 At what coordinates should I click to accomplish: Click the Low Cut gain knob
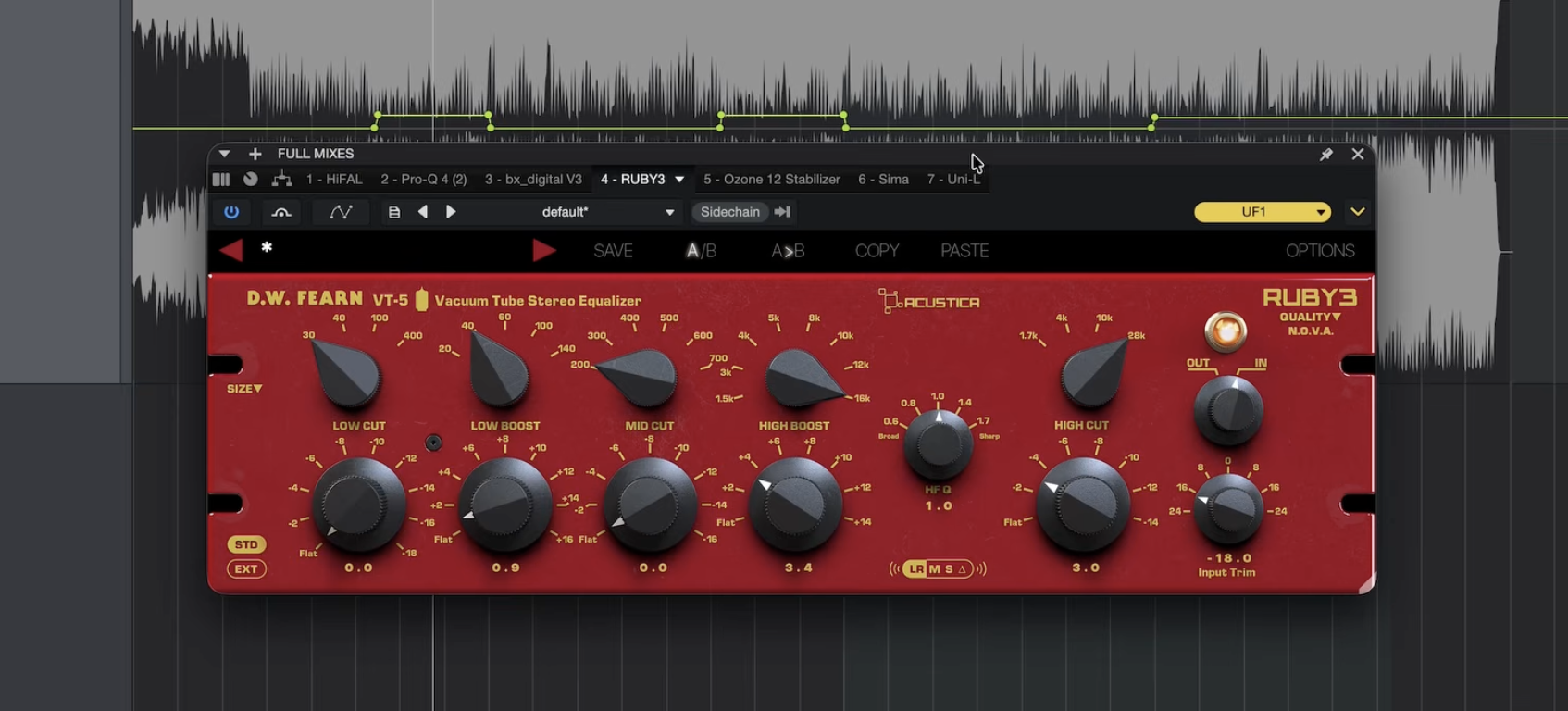tap(359, 505)
